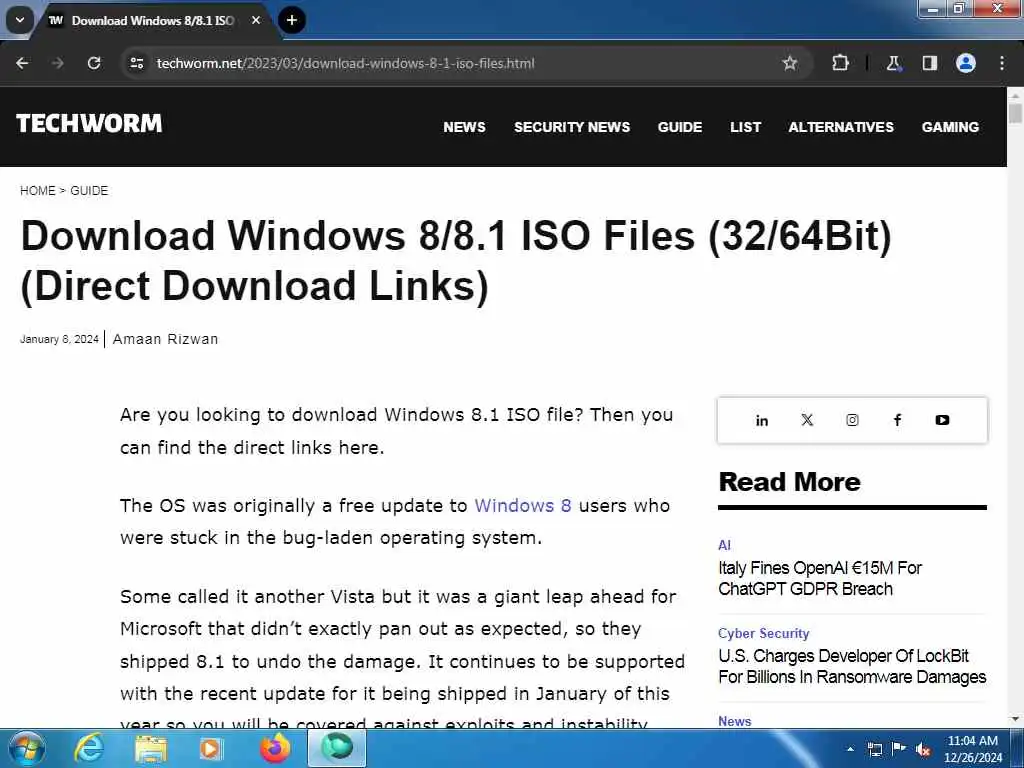The image size is (1024, 768).
Task: Click the News category label in sidebar
Action: click(x=735, y=721)
